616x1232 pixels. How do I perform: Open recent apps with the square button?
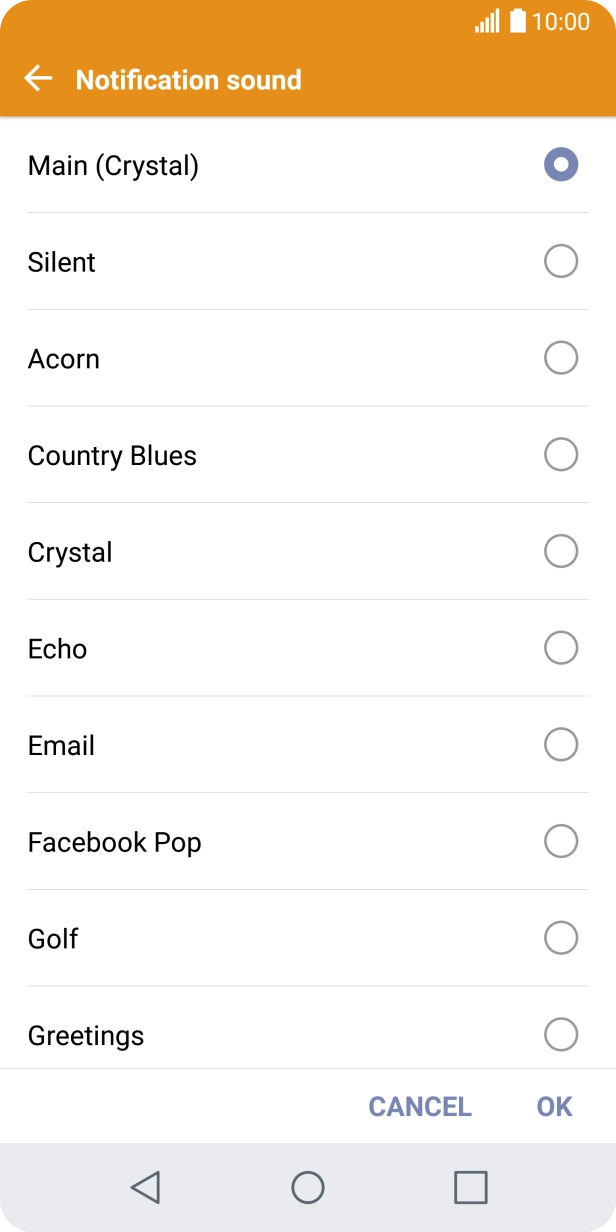point(468,1188)
